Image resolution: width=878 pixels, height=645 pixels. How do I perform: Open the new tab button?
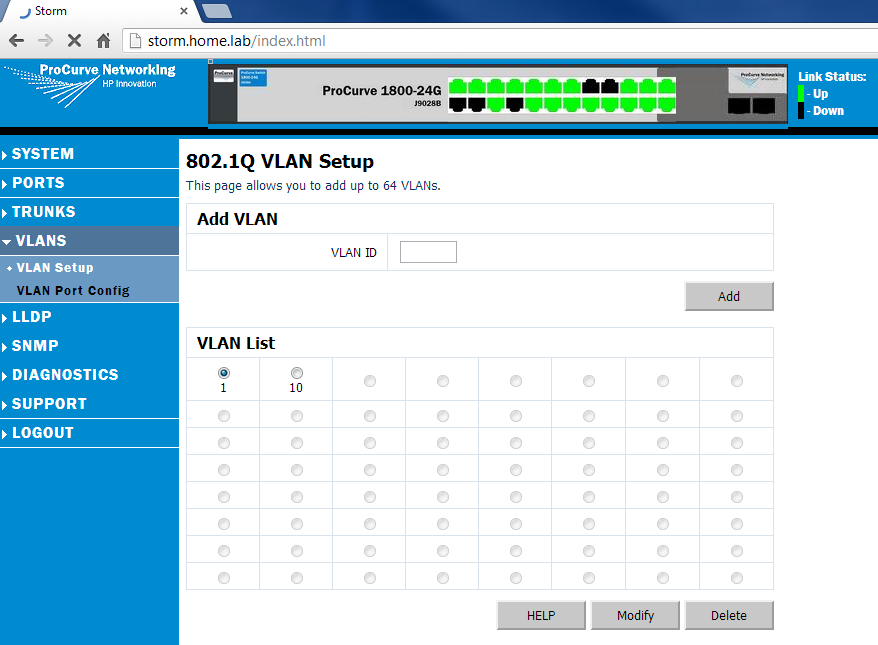pyautogui.click(x=216, y=11)
